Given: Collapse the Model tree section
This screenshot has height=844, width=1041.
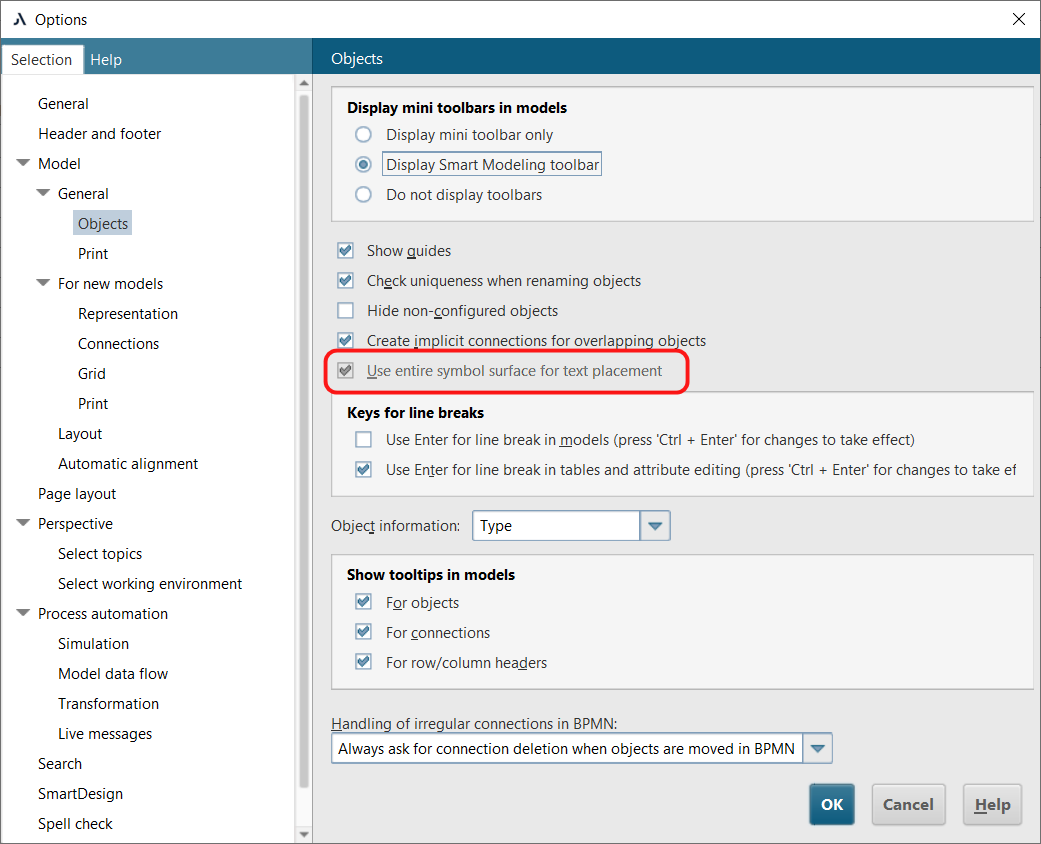Looking at the screenshot, I should (23, 163).
